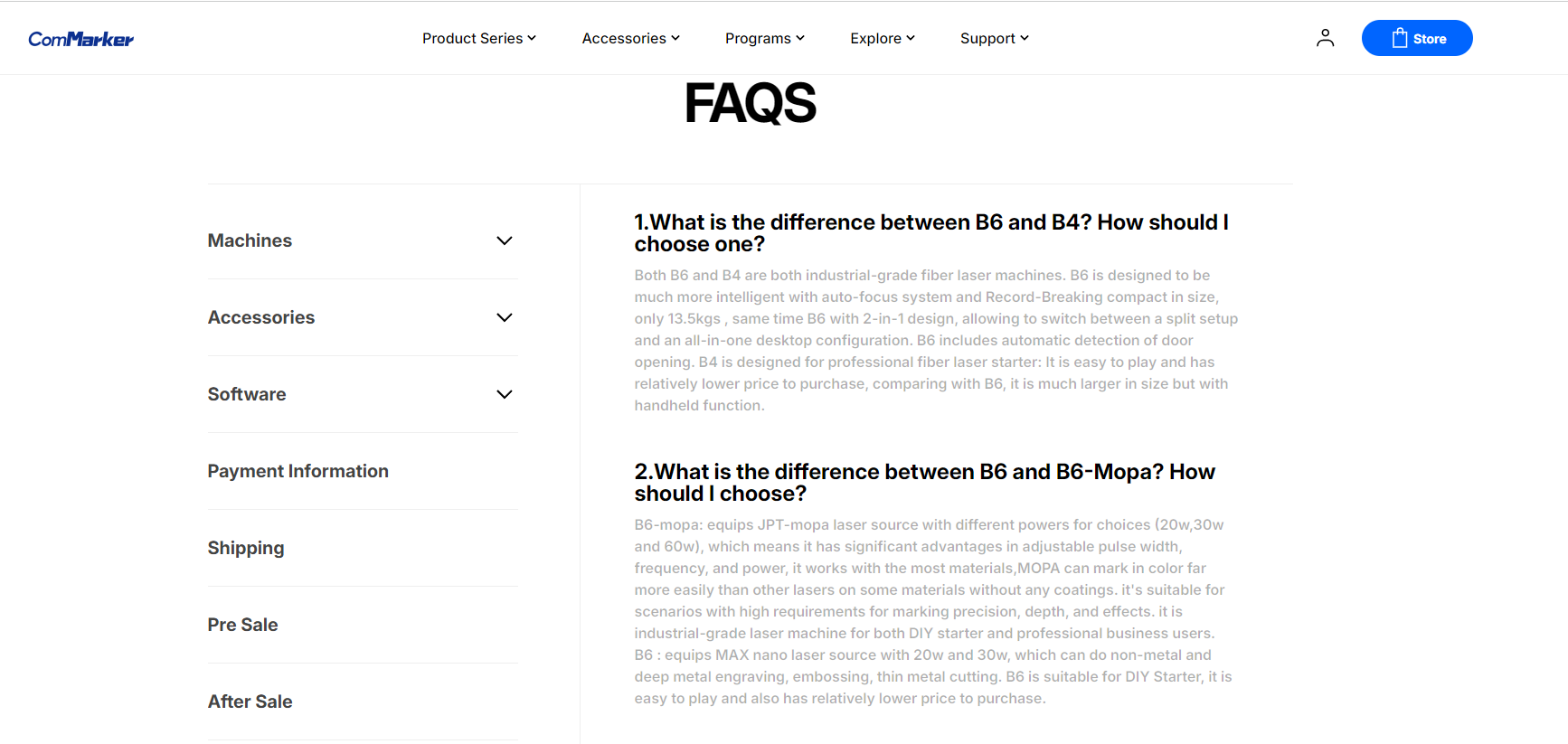Open the Pre Sale FAQ section
Viewport: 1568px width, 744px height.
coord(242,625)
